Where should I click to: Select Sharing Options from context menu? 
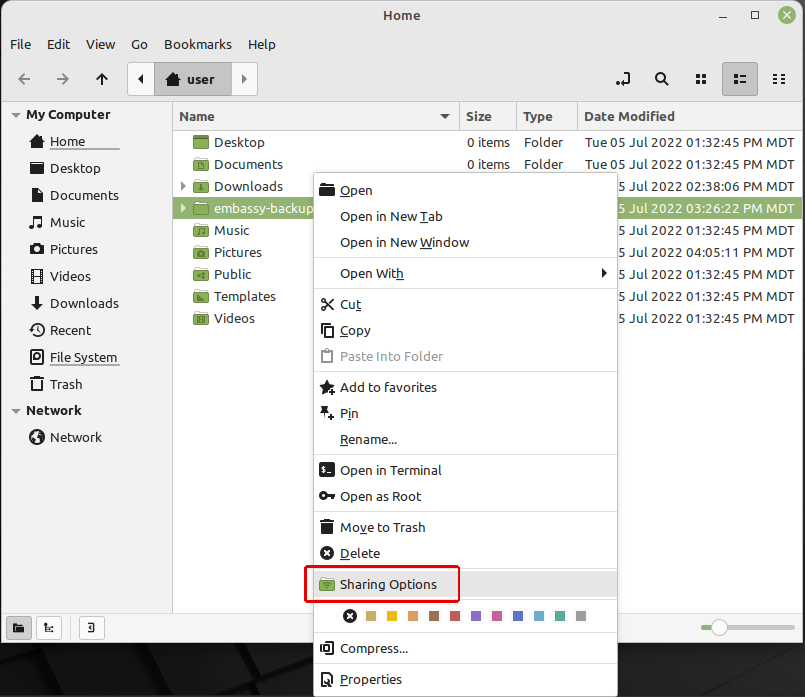click(x=388, y=584)
